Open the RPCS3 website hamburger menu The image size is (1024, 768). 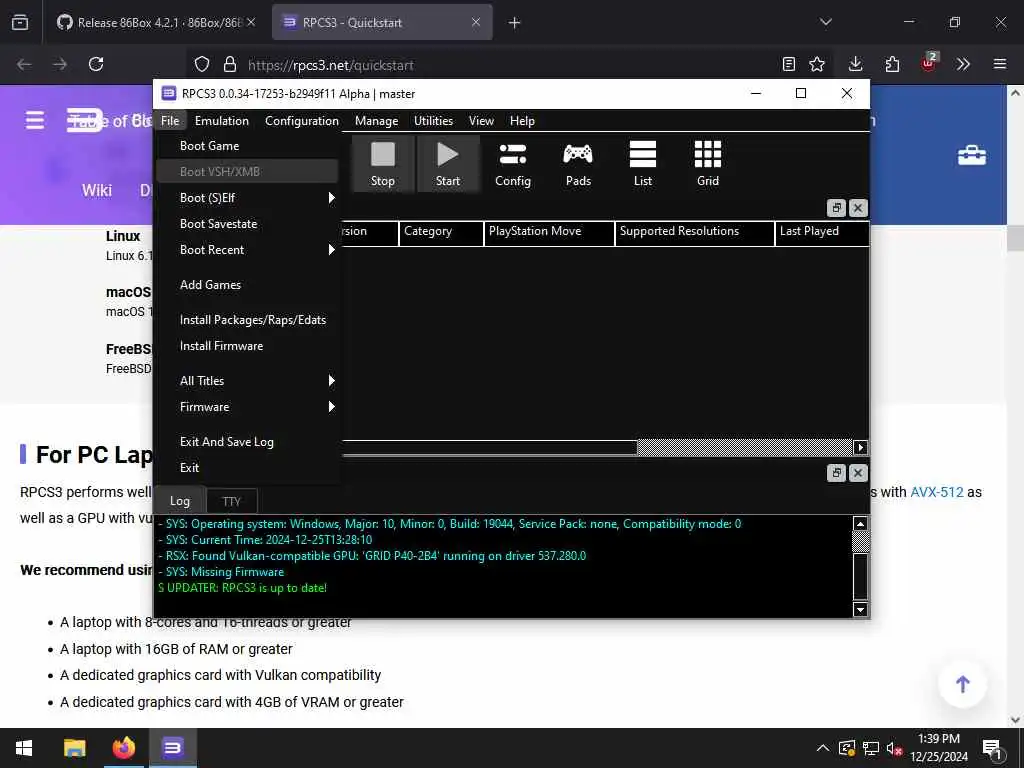coord(35,120)
